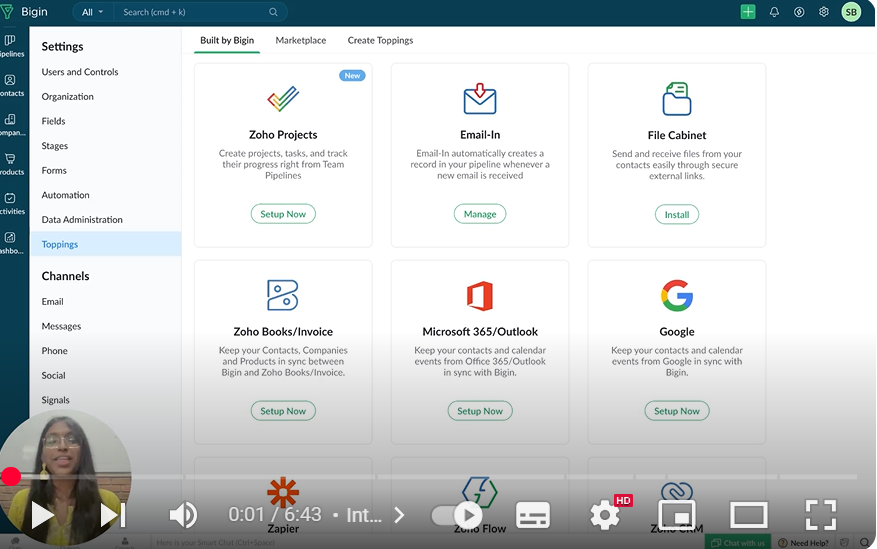This screenshot has height=549, width=877.
Task: Open Email channel settings
Action: pos(52,301)
